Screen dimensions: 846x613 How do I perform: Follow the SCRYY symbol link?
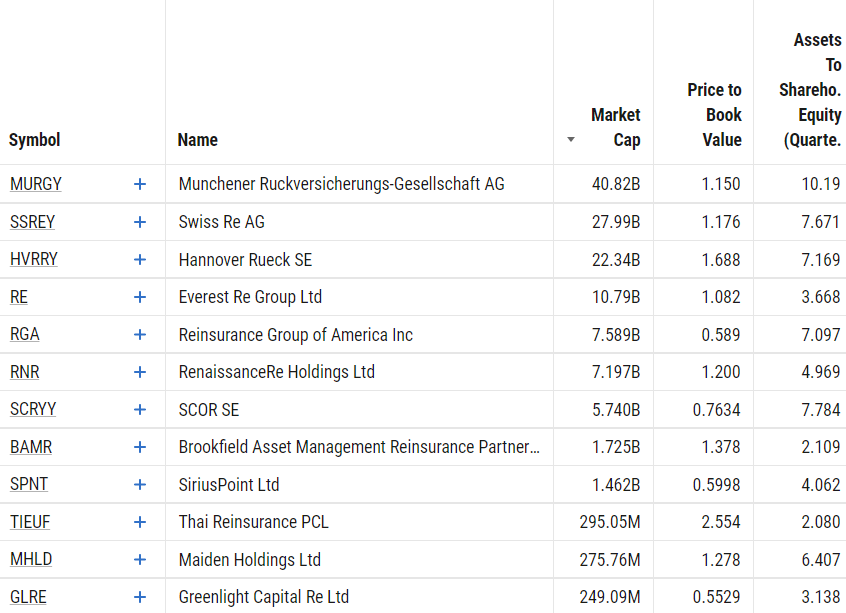coord(33,410)
